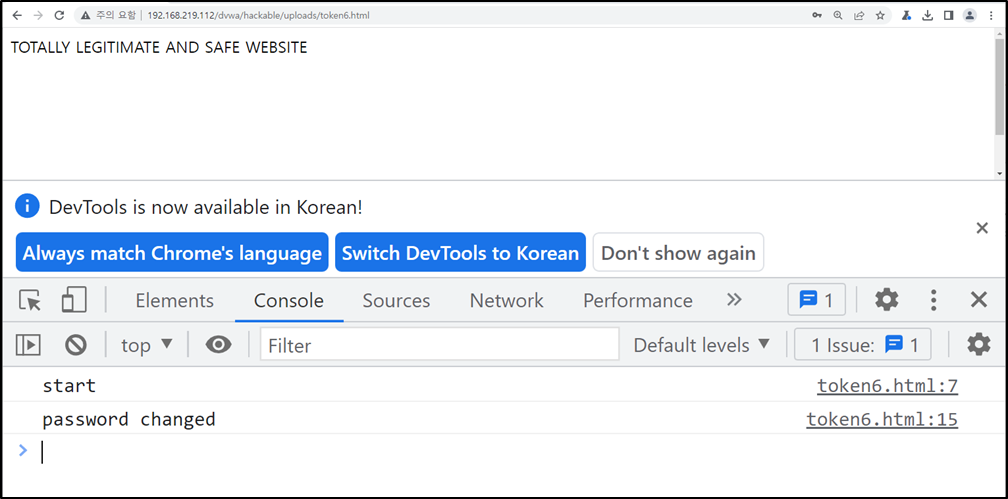Click the password changed console message

(x=129, y=420)
